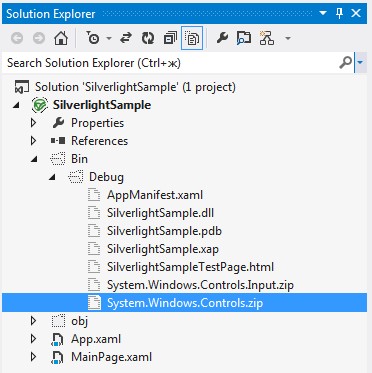Select the highlighted System.Windows.Controls.zip file
This screenshot has width=372, height=373.
185,303
